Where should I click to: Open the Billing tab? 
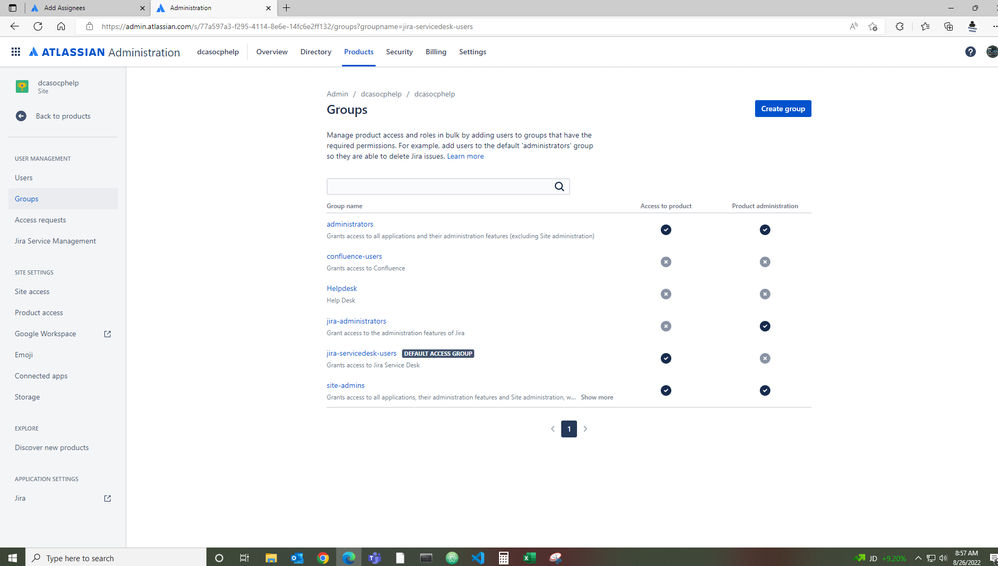(436, 52)
